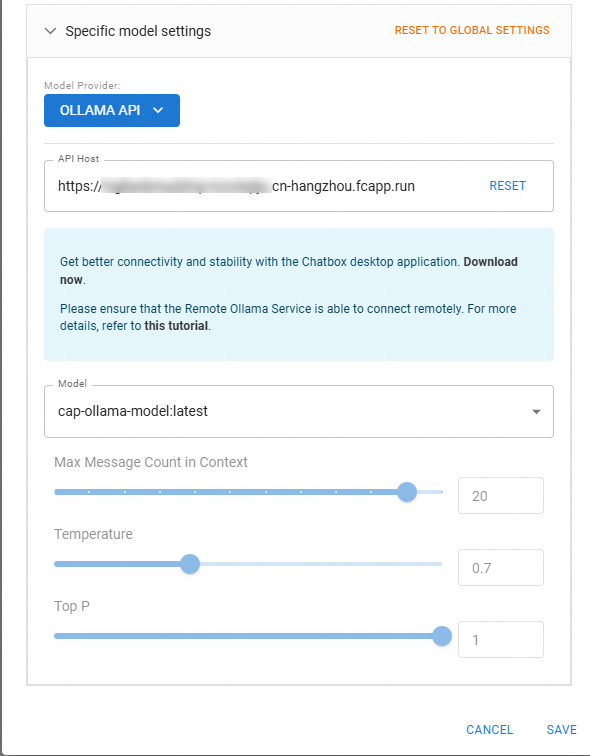The image size is (590, 756).
Task: Save the model settings
Action: click(562, 729)
